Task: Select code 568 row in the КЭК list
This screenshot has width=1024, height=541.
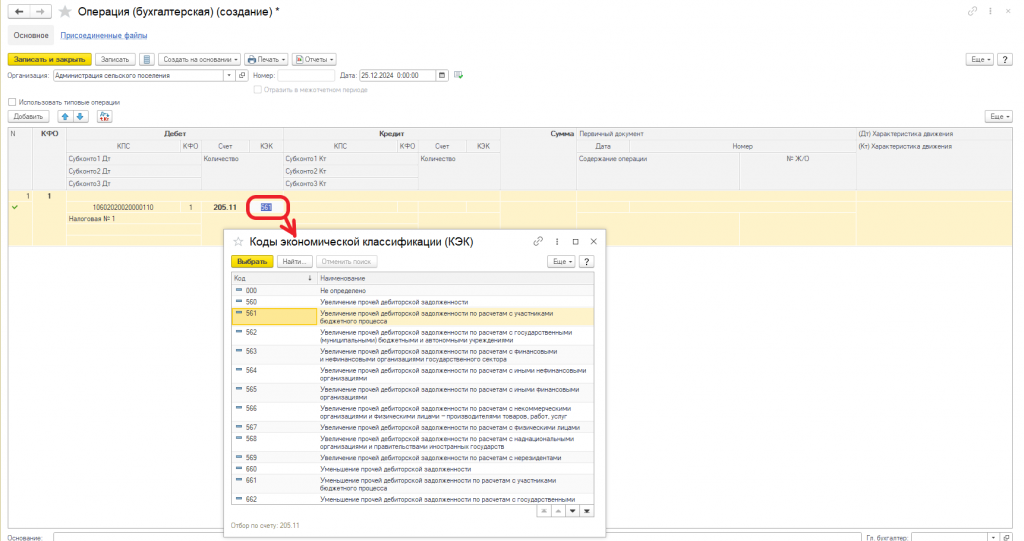Action: click(x=413, y=442)
